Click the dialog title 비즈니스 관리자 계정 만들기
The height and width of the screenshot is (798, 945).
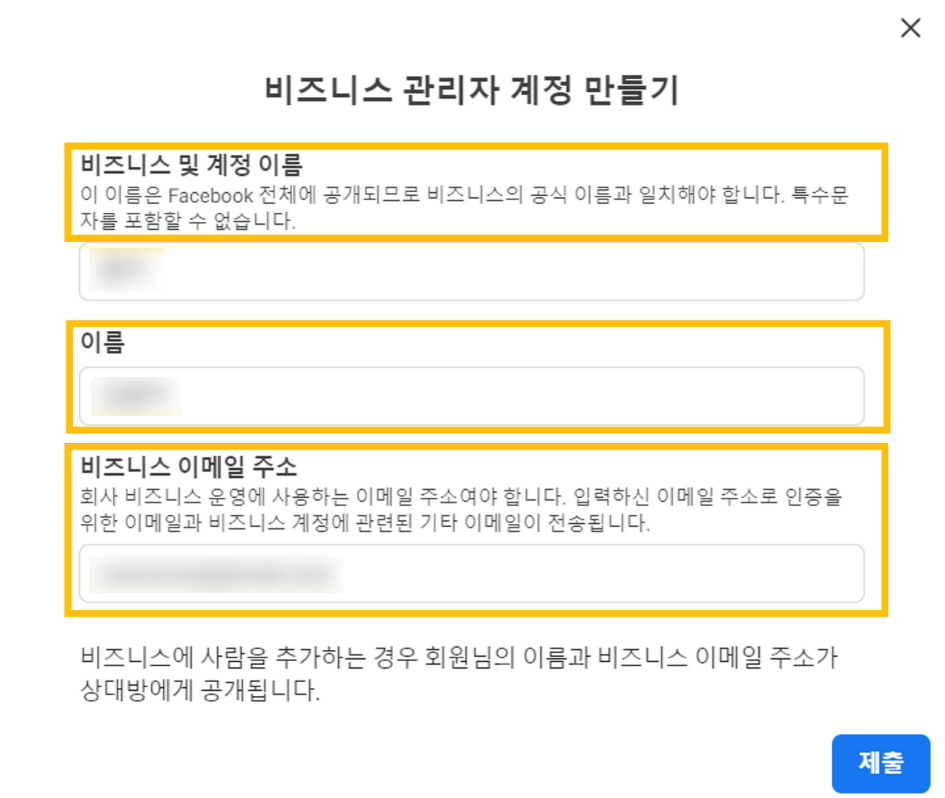472,88
